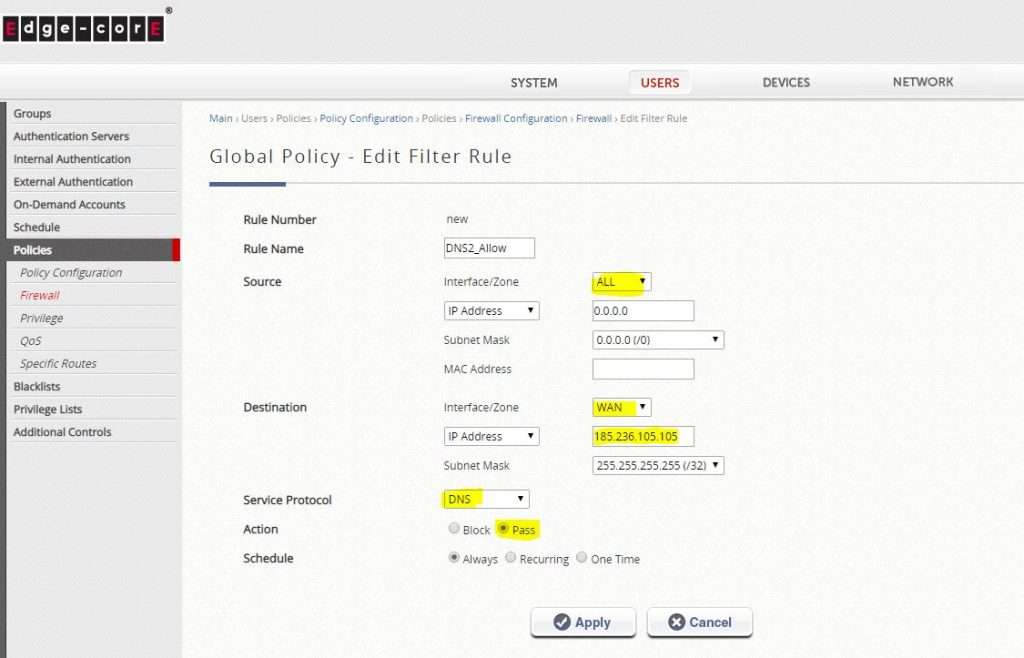
Task: Select the Block action radio button
Action: [x=455, y=529]
